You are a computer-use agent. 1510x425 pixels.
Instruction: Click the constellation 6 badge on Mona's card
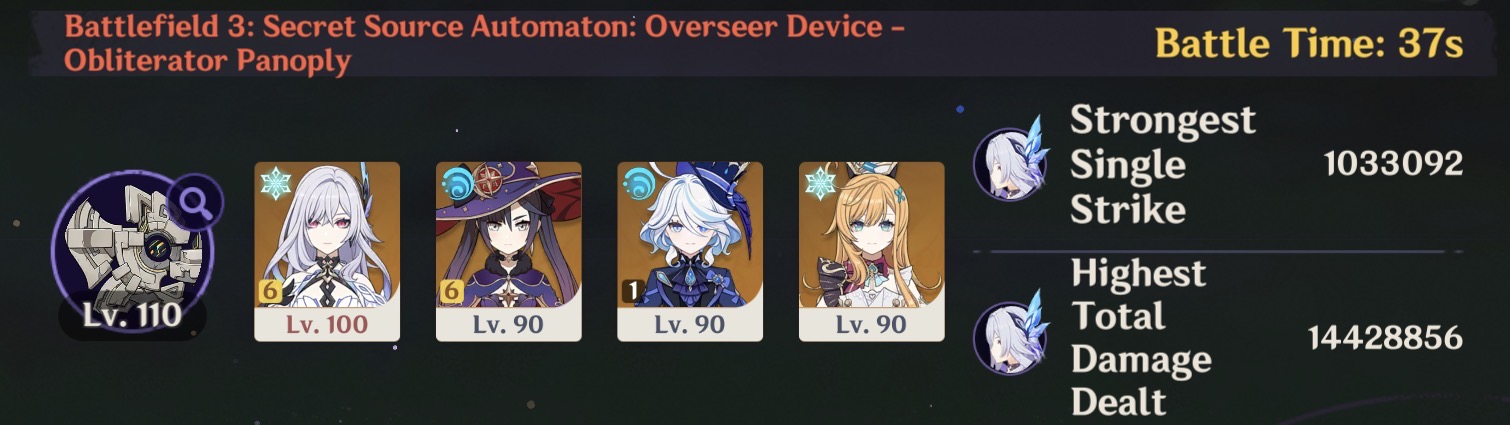(x=450, y=291)
